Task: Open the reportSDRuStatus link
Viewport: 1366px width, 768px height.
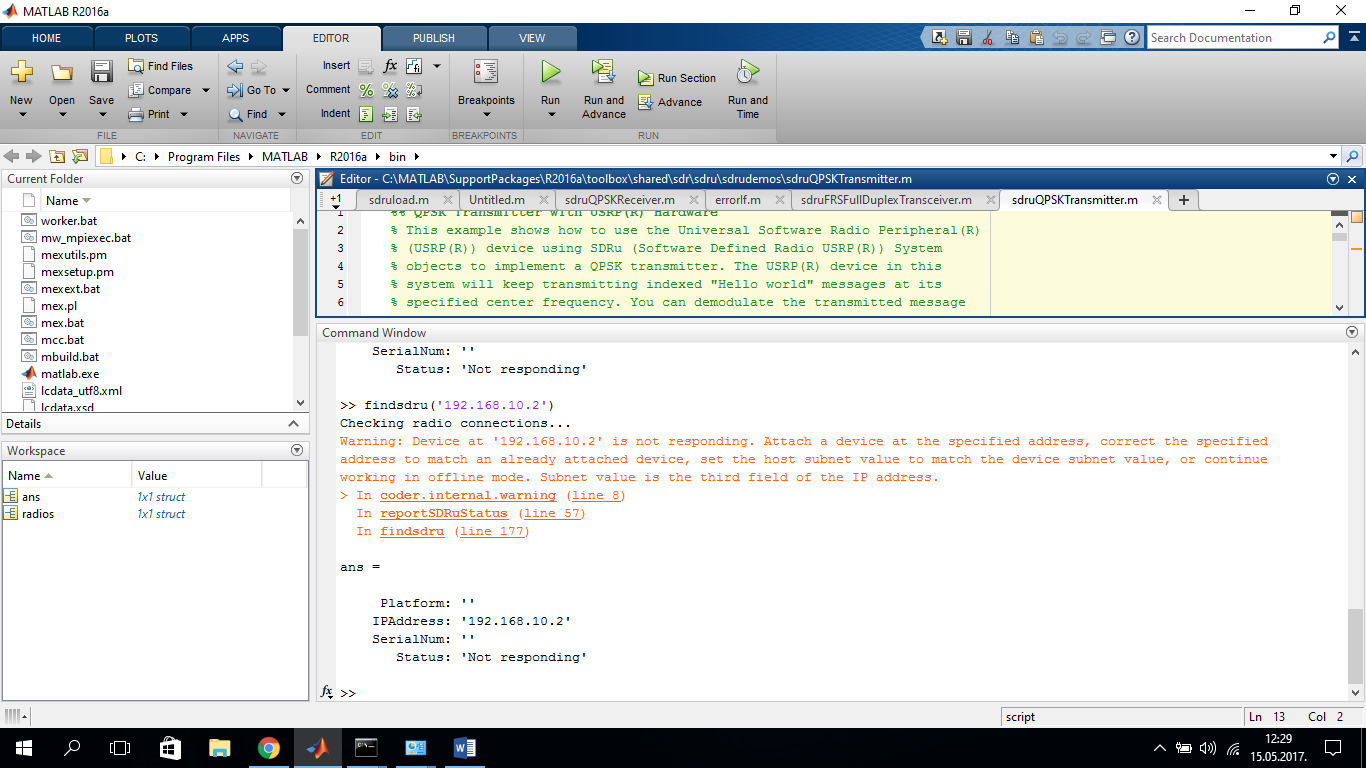Action: [444, 513]
